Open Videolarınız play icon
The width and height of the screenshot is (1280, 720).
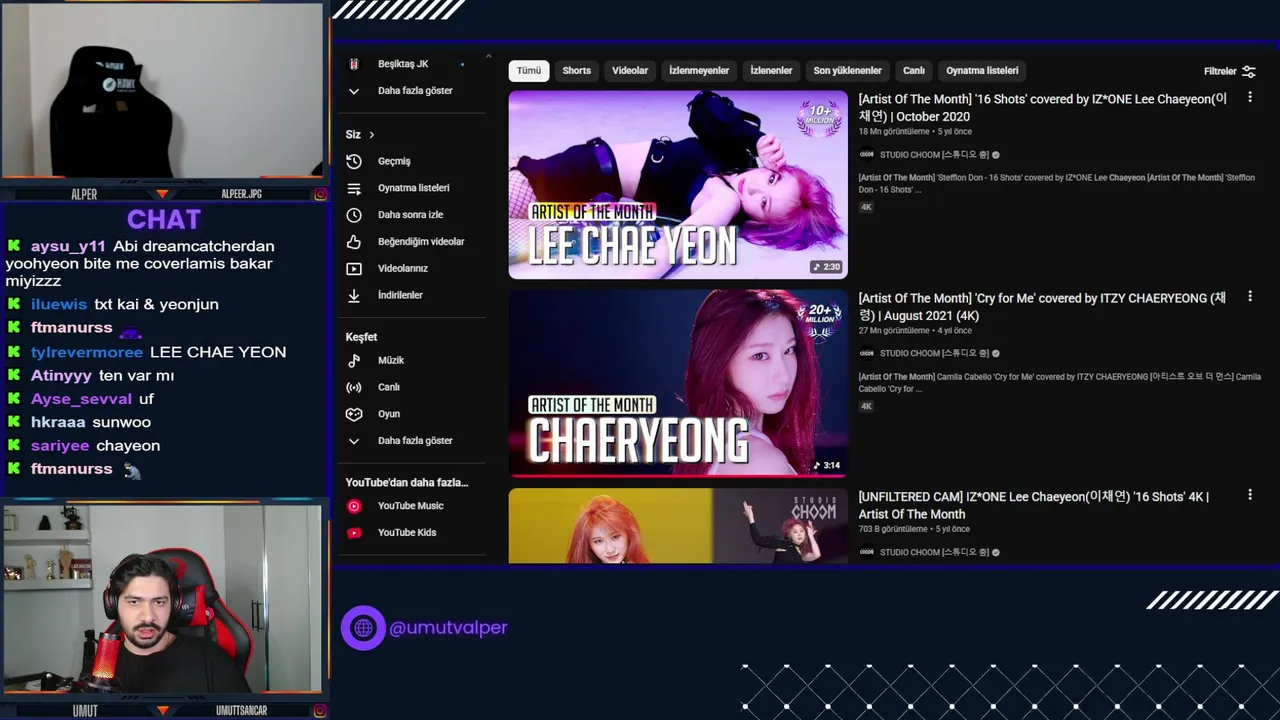[x=353, y=268]
